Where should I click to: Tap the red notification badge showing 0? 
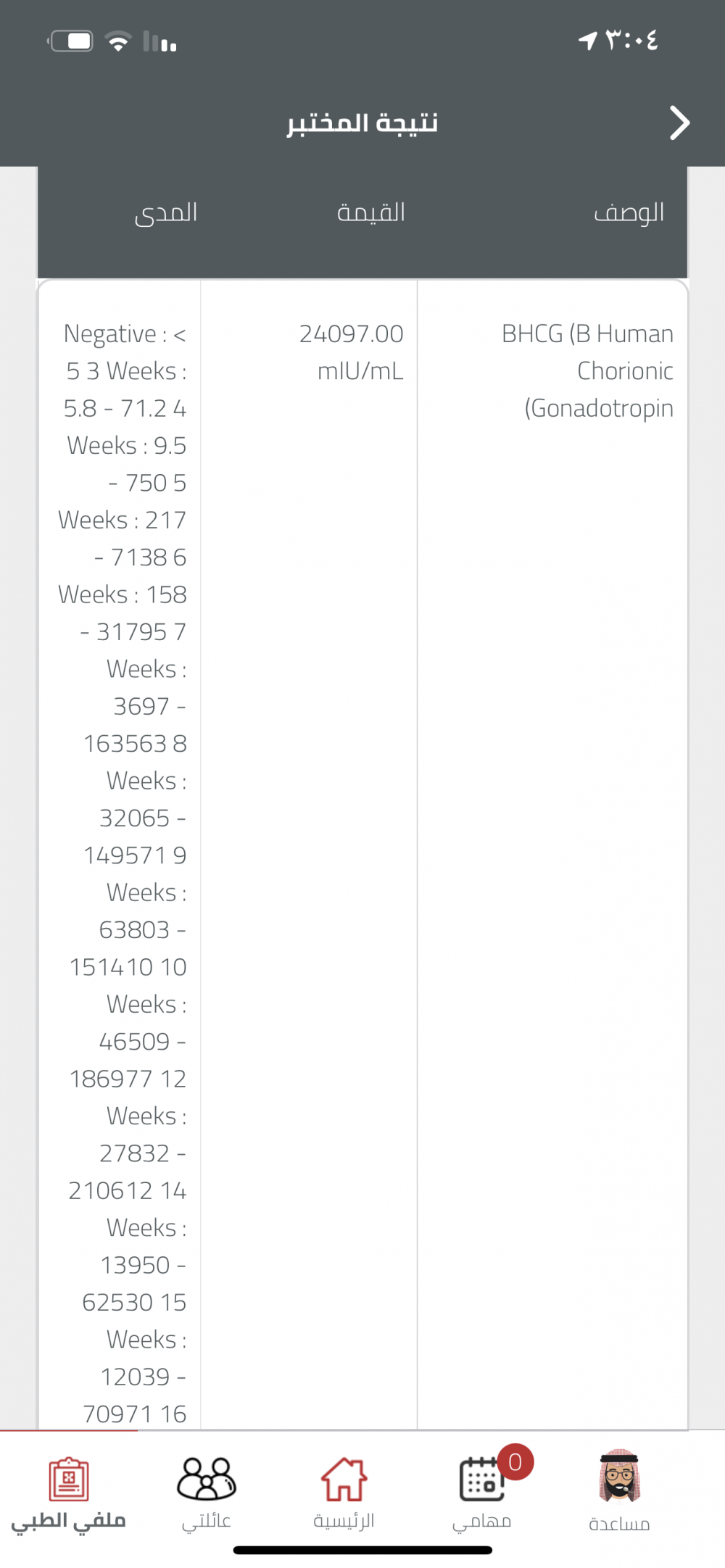click(515, 1462)
